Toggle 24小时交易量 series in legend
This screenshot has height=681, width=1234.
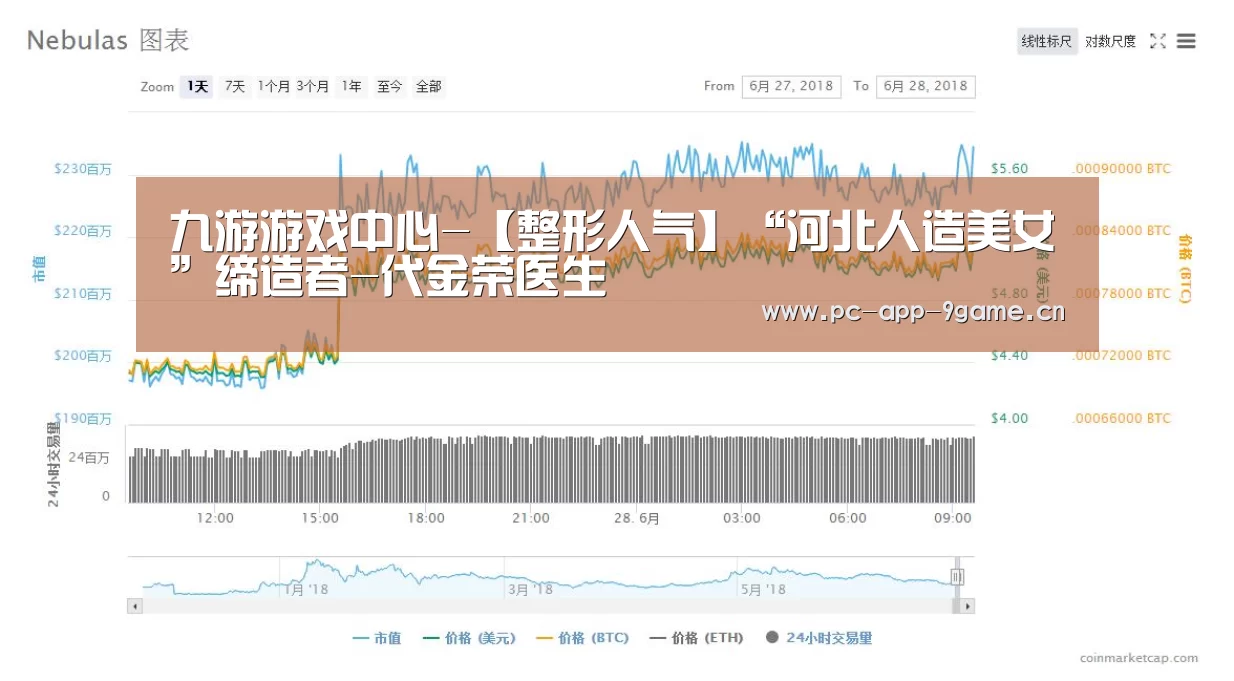pyautogui.click(x=819, y=637)
